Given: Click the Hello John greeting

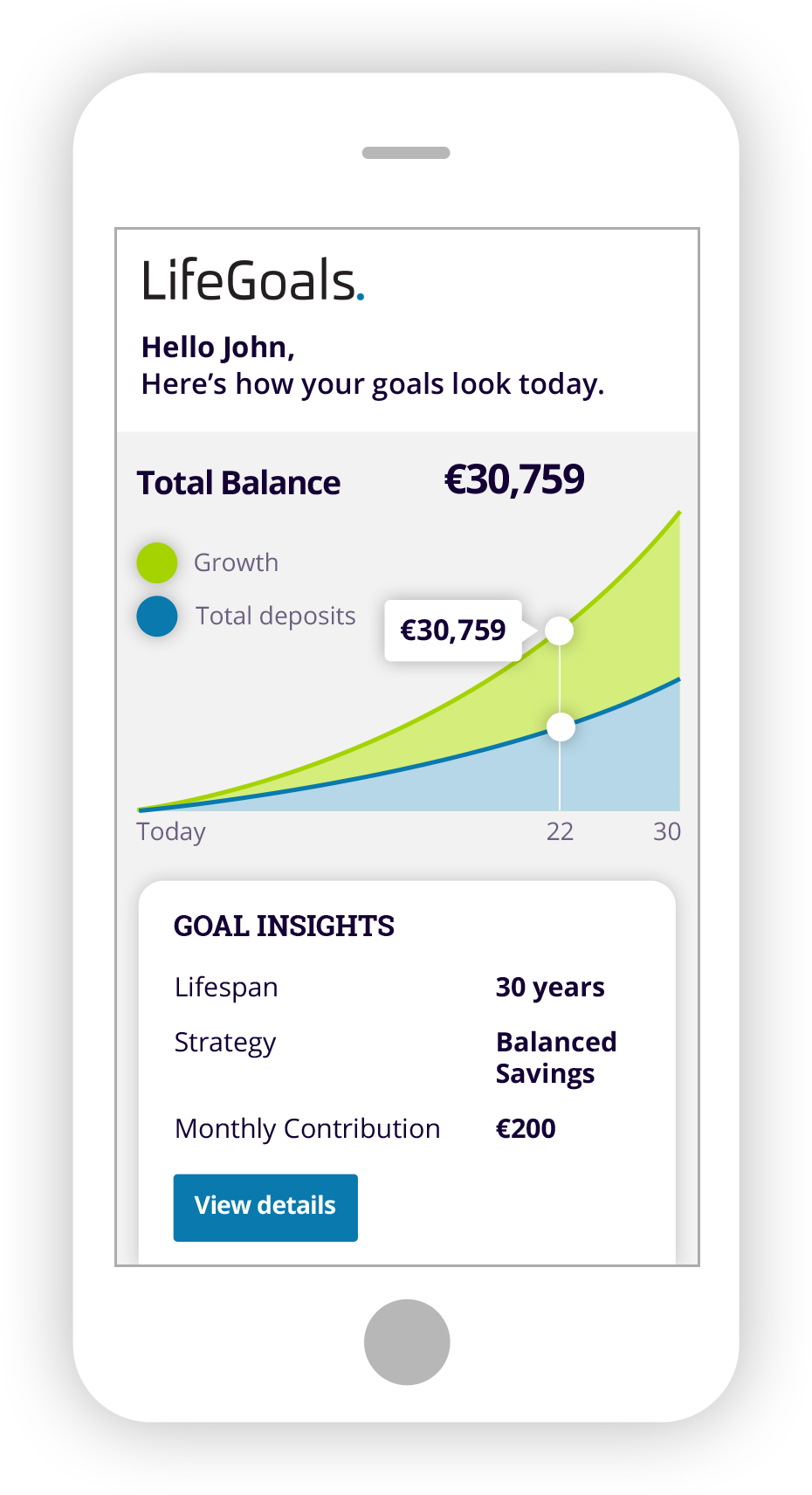Looking at the screenshot, I should pos(218,348).
